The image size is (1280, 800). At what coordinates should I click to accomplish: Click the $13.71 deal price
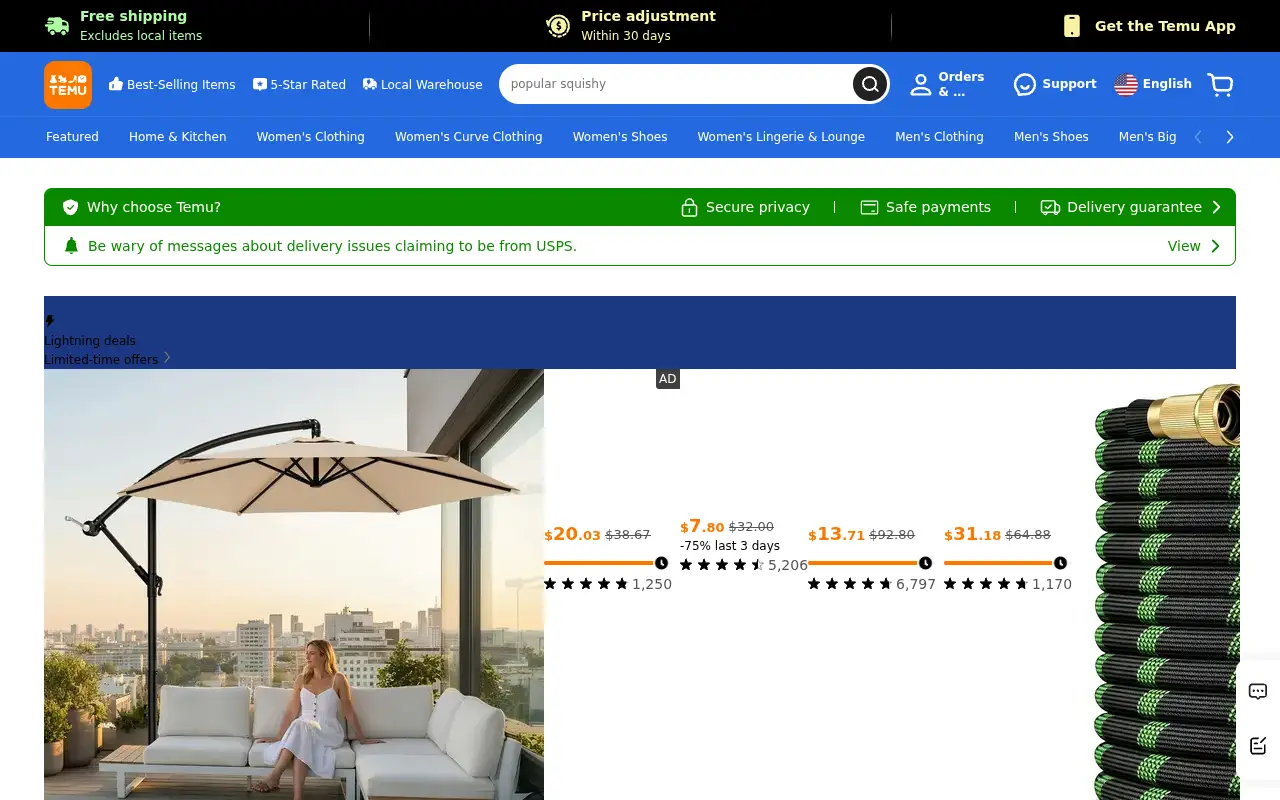836,535
